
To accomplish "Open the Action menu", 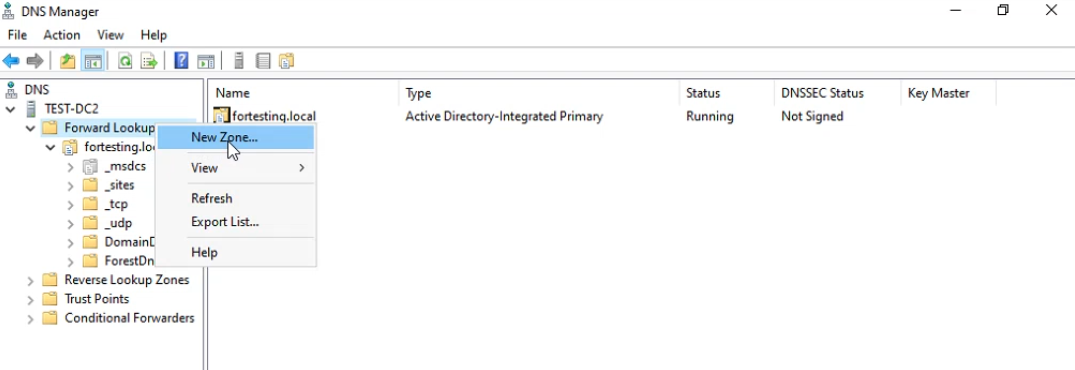I will tap(62, 35).
